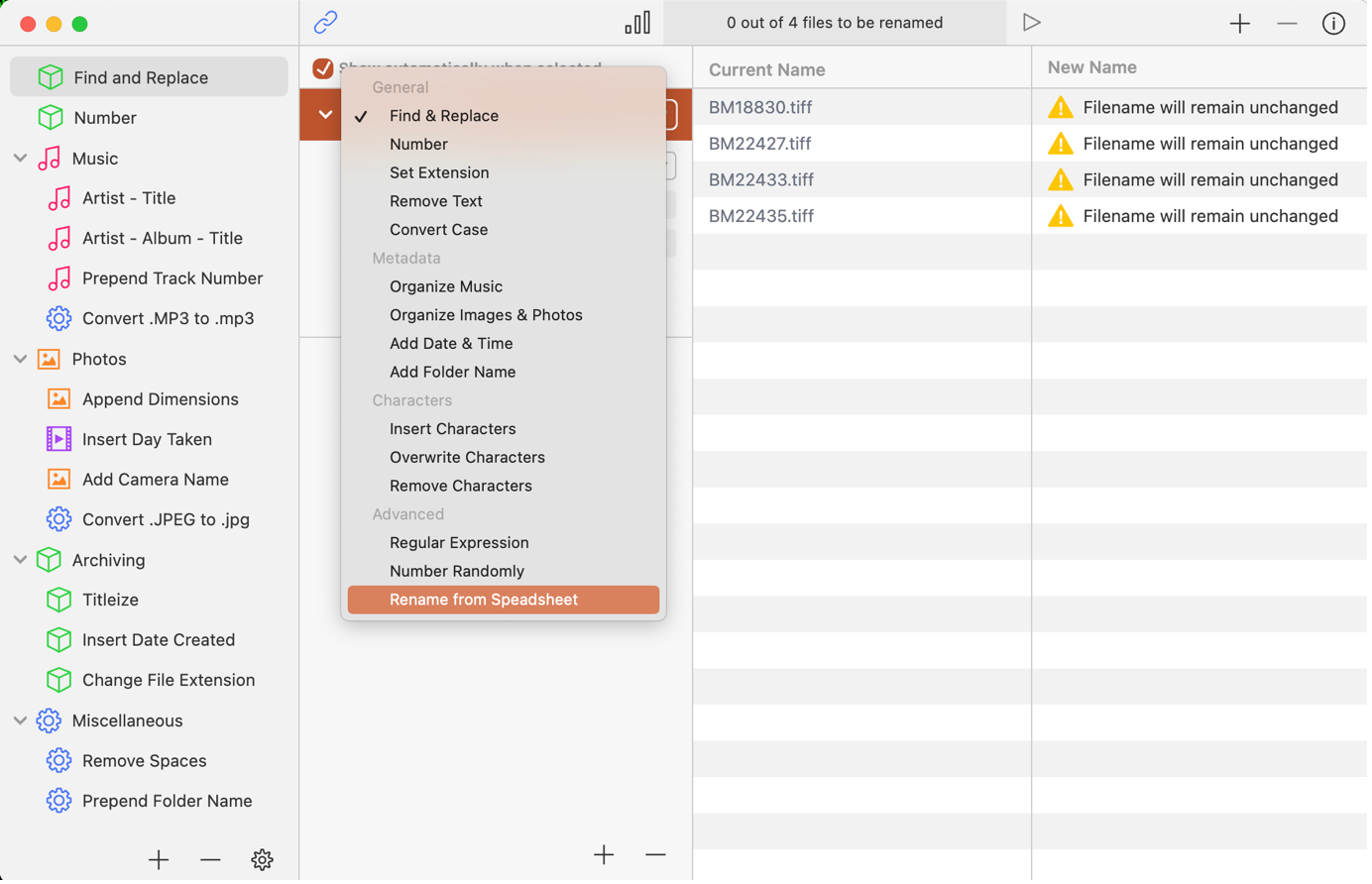Click the Find and Replace cube icon
Image resolution: width=1372 pixels, height=884 pixels.
51,77
